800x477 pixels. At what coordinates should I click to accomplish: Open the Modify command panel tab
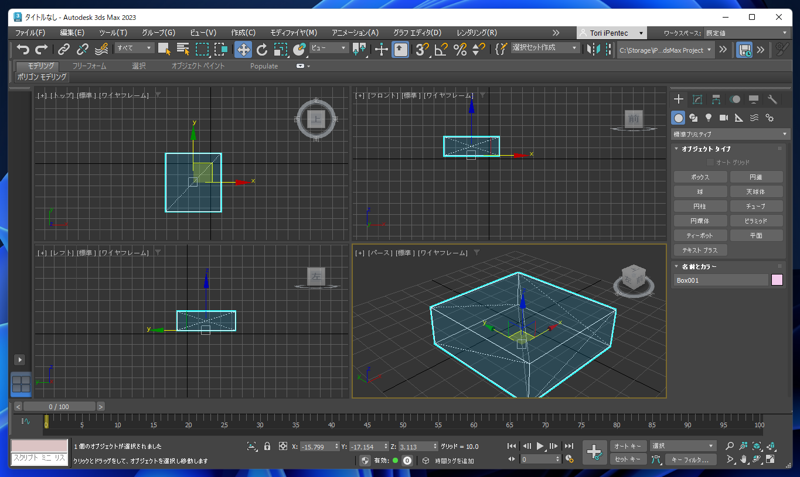(697, 99)
